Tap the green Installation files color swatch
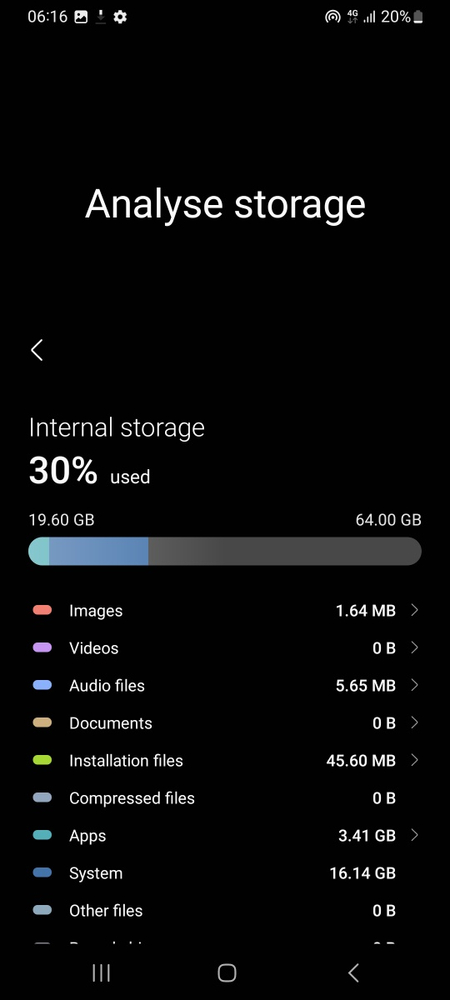The height and width of the screenshot is (1000, 450). tap(42, 760)
